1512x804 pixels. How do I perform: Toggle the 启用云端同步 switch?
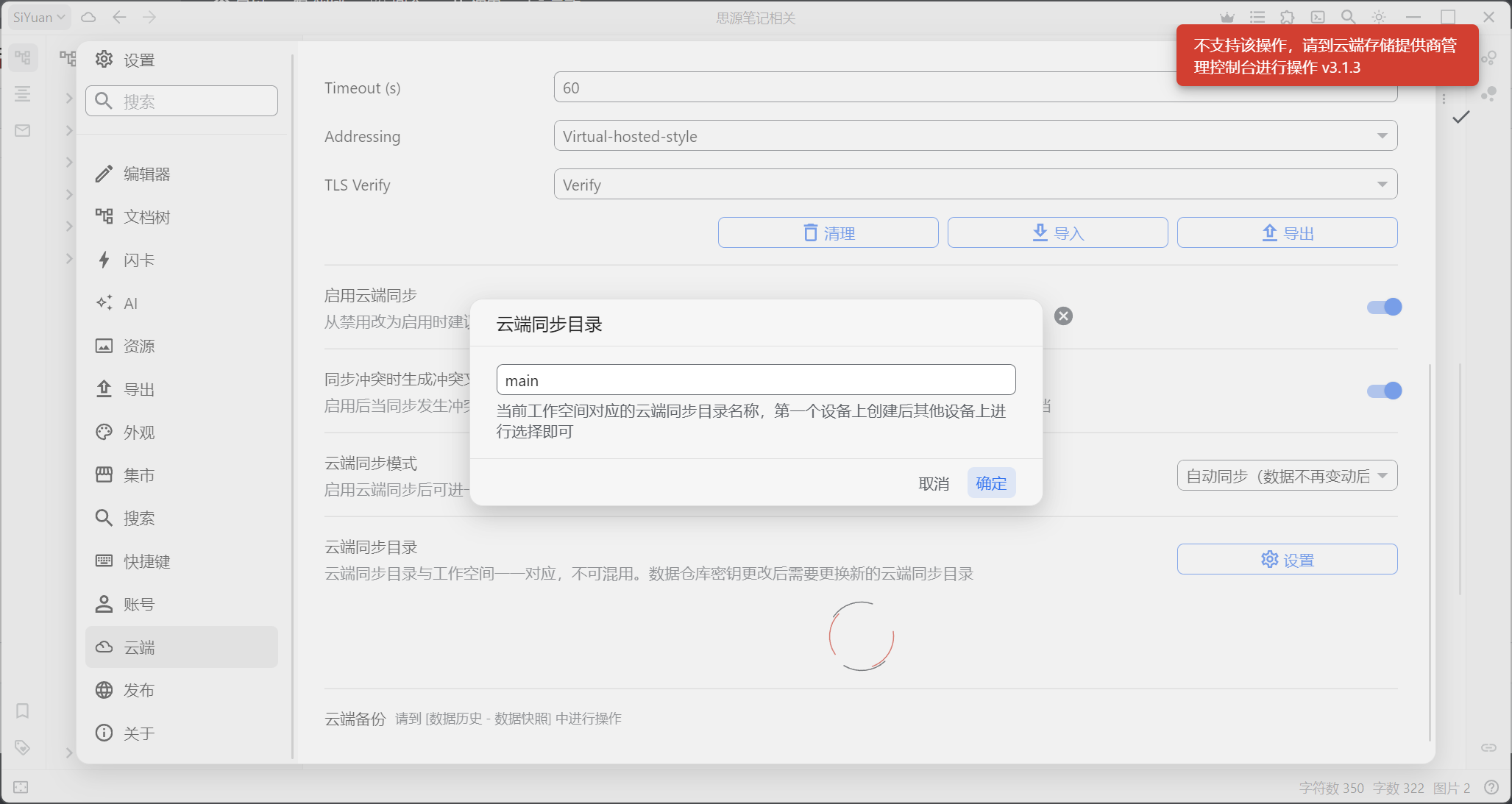tap(1384, 307)
